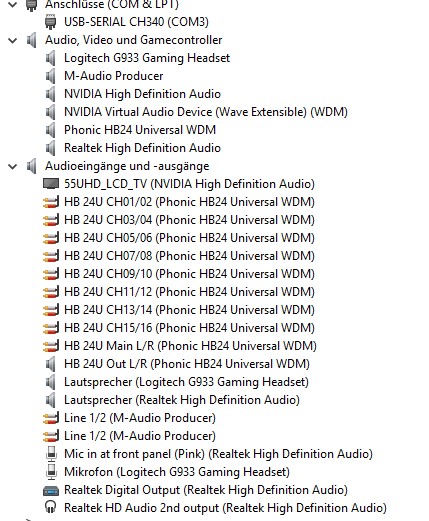Click the RCA cable icon for HB 24U CH01/02

[x=51, y=202]
